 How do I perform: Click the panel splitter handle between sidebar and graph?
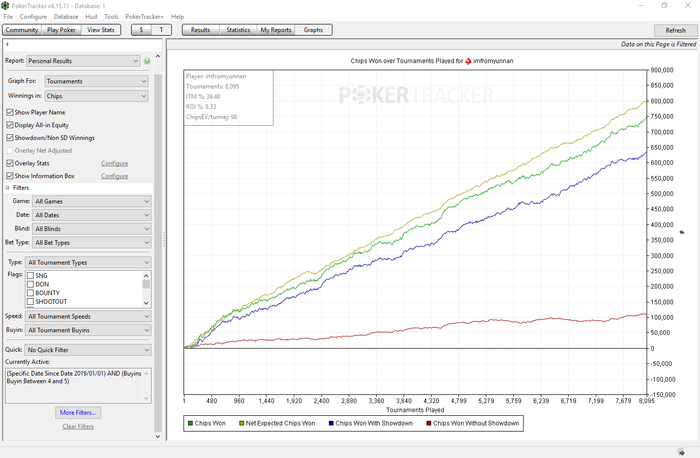click(x=164, y=239)
